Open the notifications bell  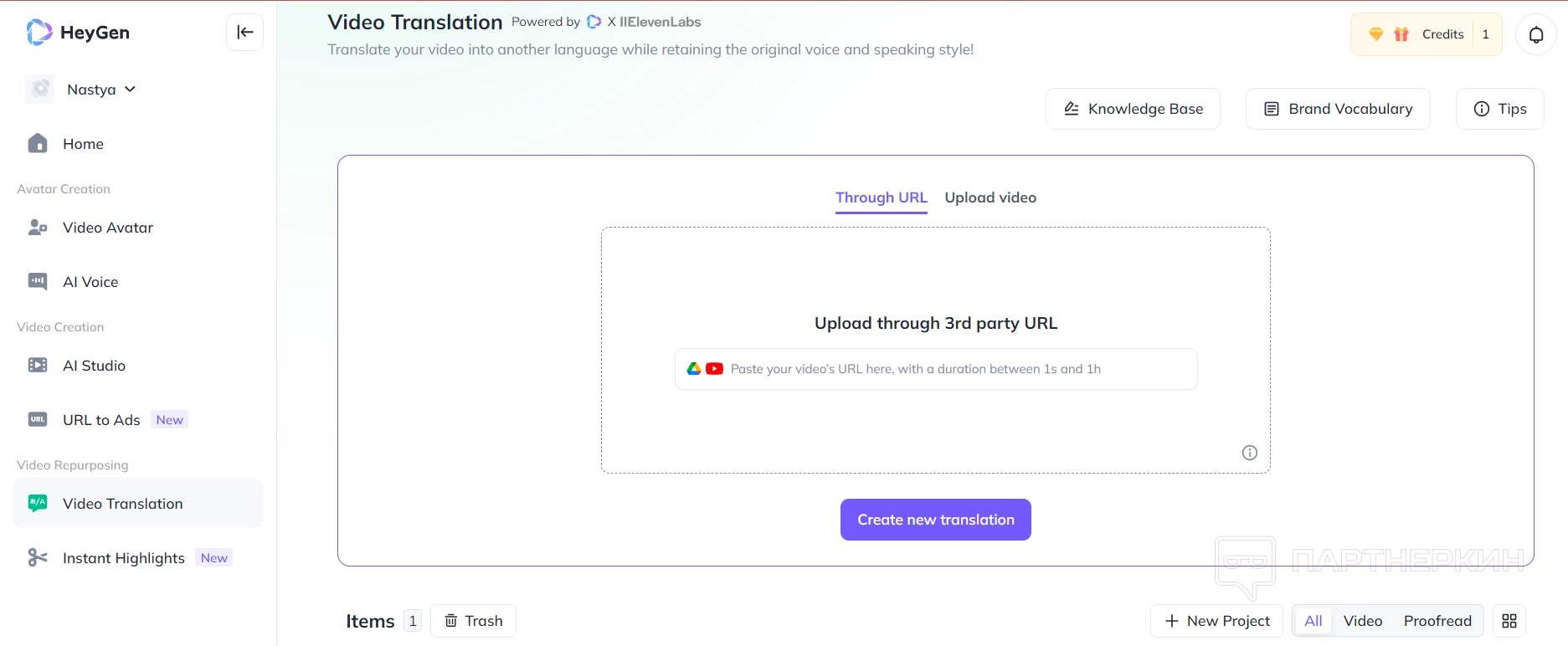[x=1536, y=34]
